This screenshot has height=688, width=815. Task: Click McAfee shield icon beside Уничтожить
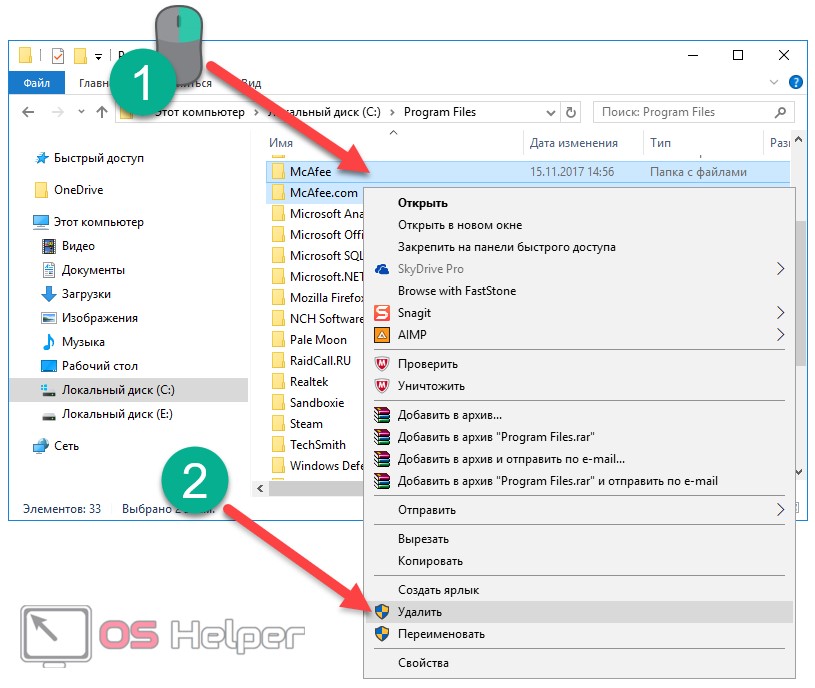[382, 386]
